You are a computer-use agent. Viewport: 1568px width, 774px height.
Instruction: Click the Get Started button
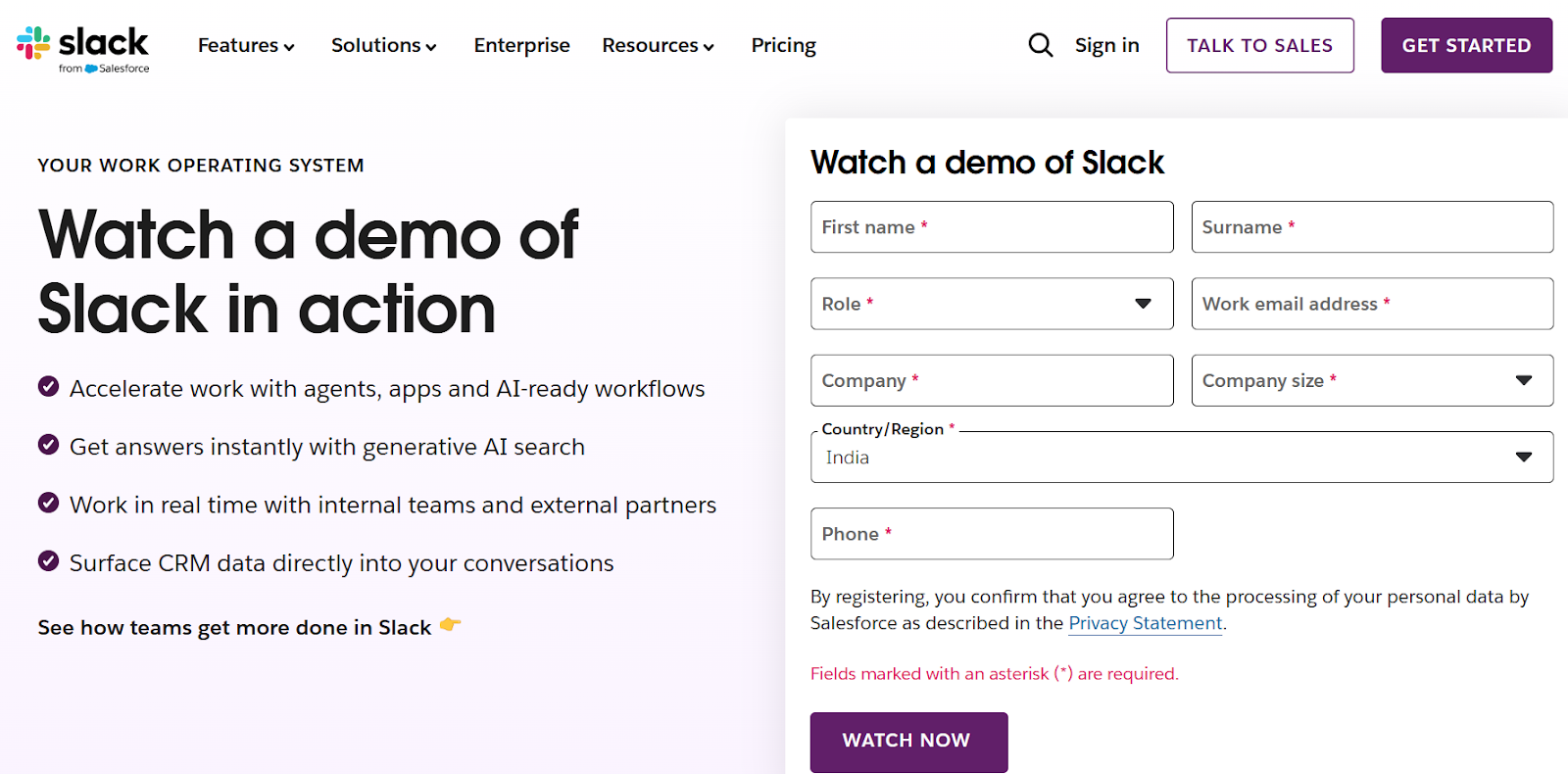[x=1466, y=45]
